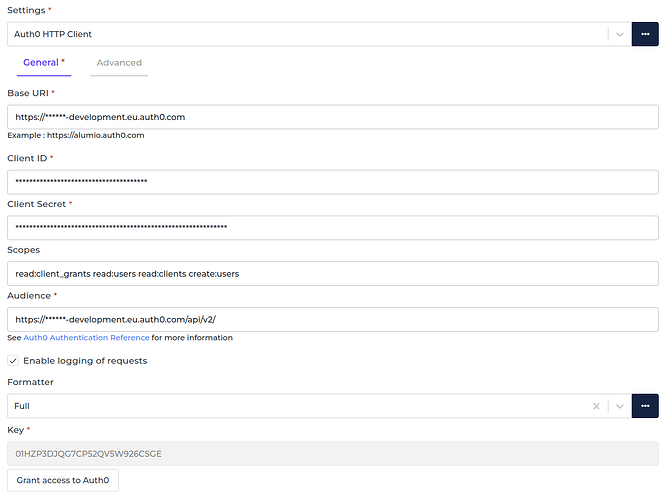Viewport: 670px width, 499px height.
Task: Click the Base URI label
Action: point(28,93)
